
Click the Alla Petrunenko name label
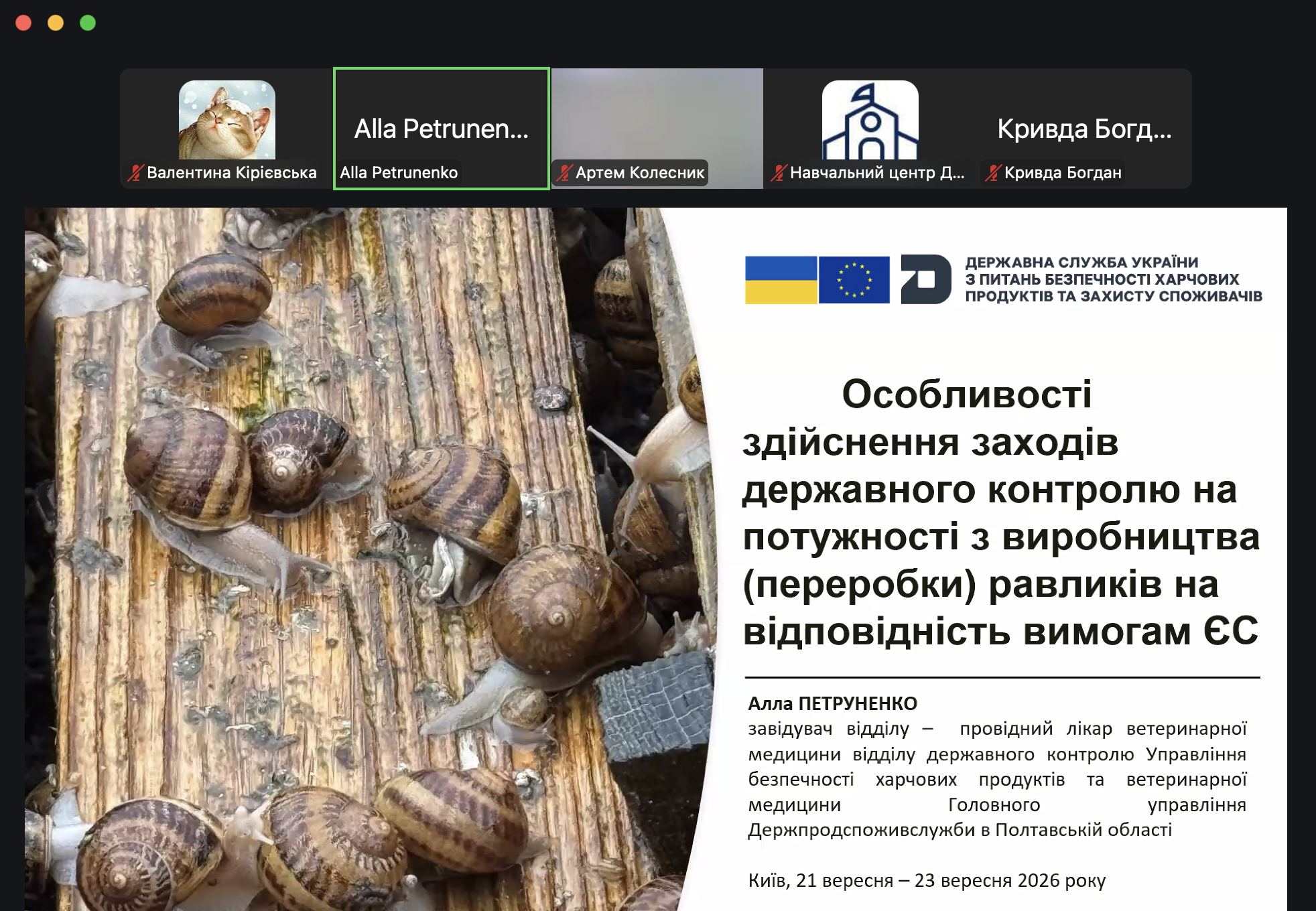[399, 173]
